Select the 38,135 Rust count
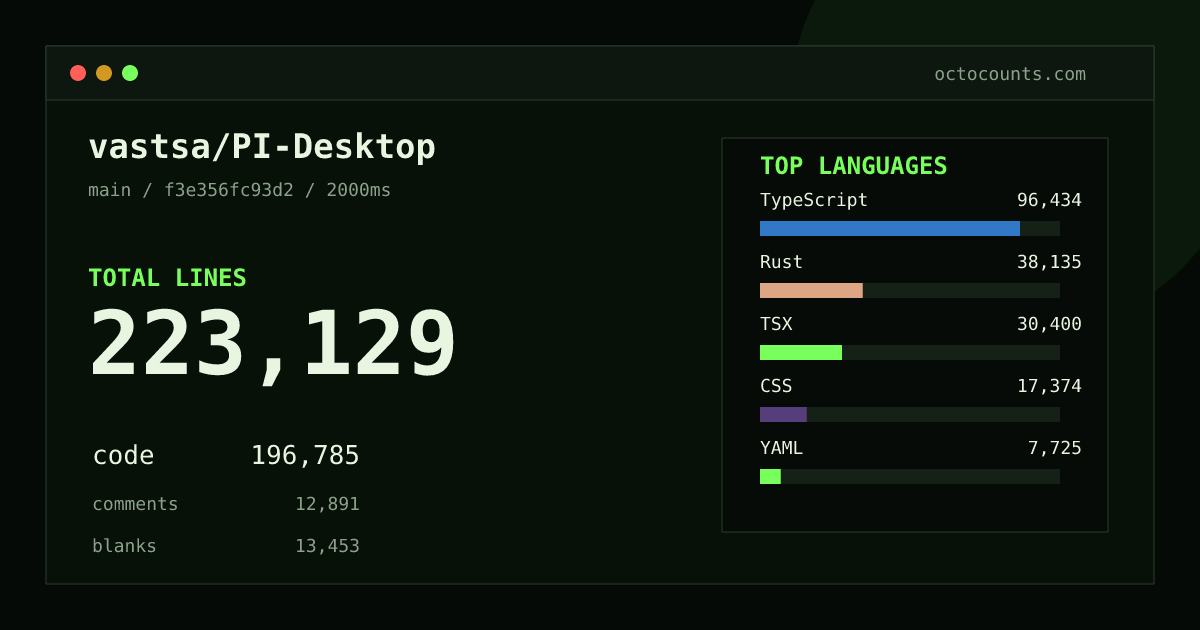1200x630 pixels. (x=1049, y=262)
